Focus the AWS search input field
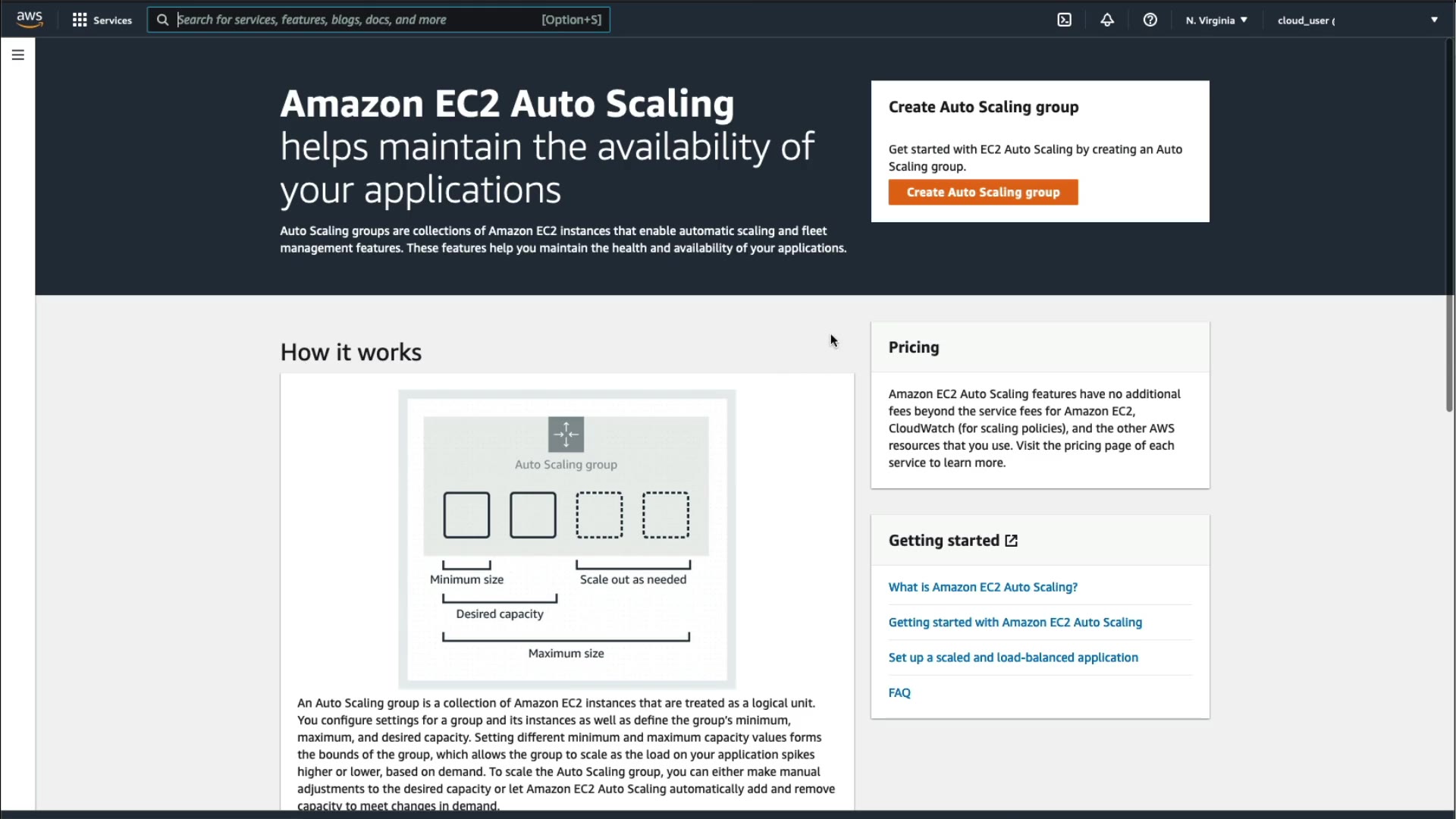Viewport: 1456px width, 819px height. point(356,20)
